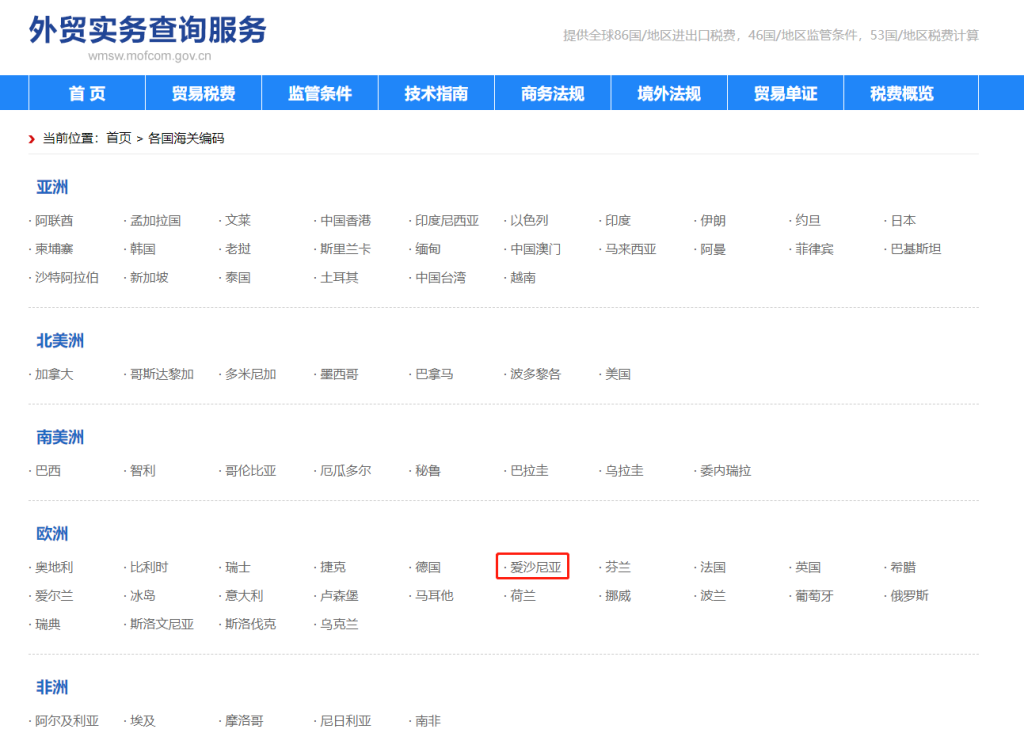Screen dimensions: 1024x729
Task: Open the 卢森堡 country link
Action: coord(339,596)
